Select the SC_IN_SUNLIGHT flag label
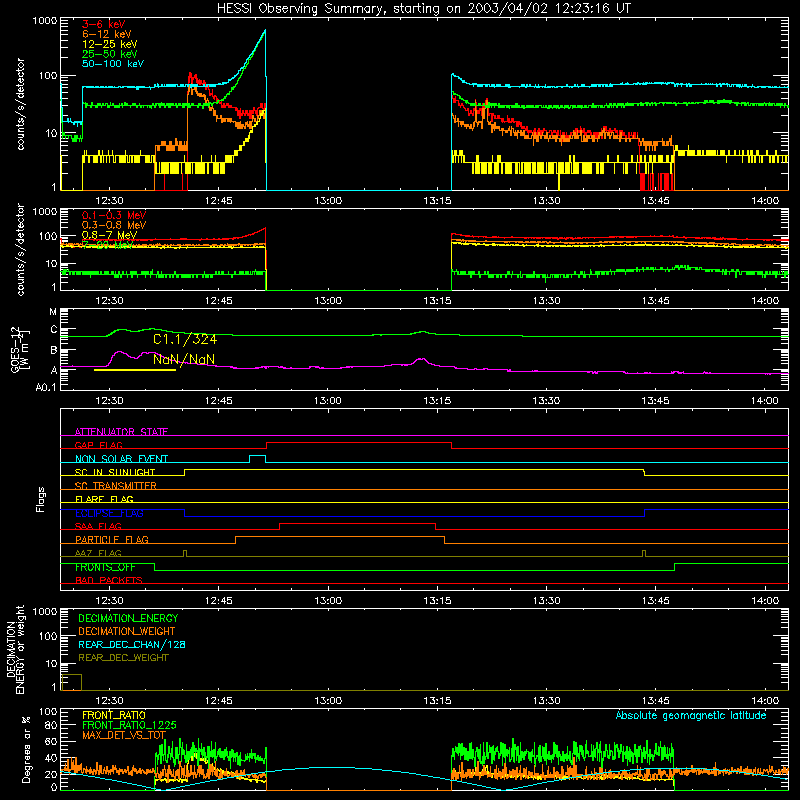Screen dimensions: 800x800 click(115, 472)
